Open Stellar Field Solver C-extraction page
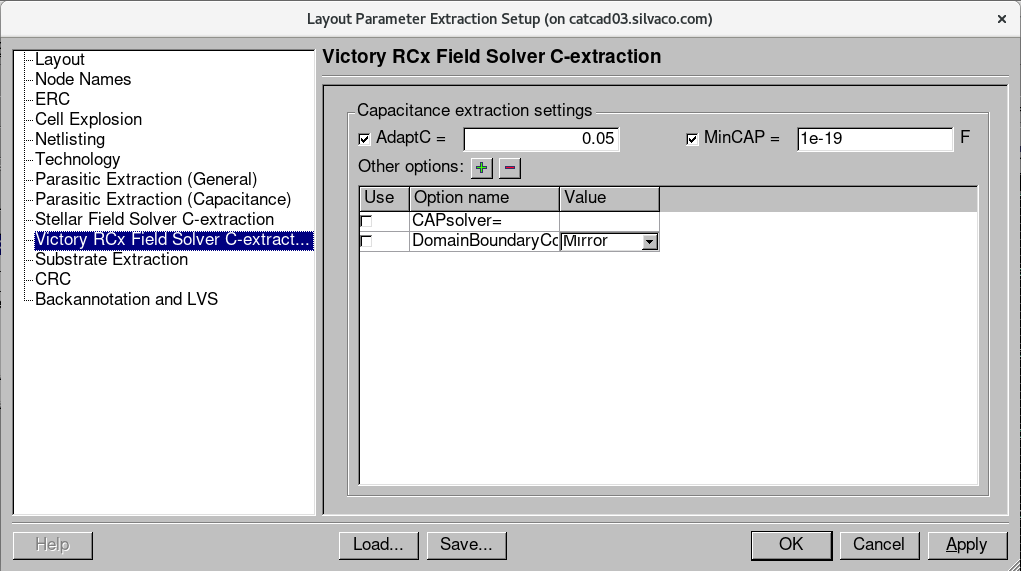 154,220
